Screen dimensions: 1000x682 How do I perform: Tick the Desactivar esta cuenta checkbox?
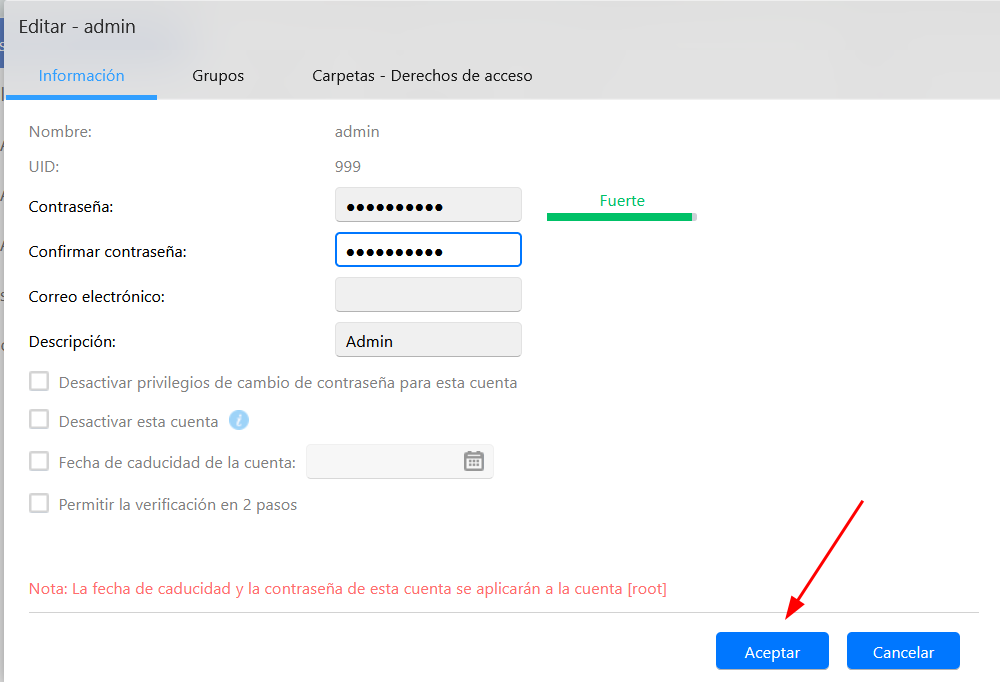click(x=39, y=421)
